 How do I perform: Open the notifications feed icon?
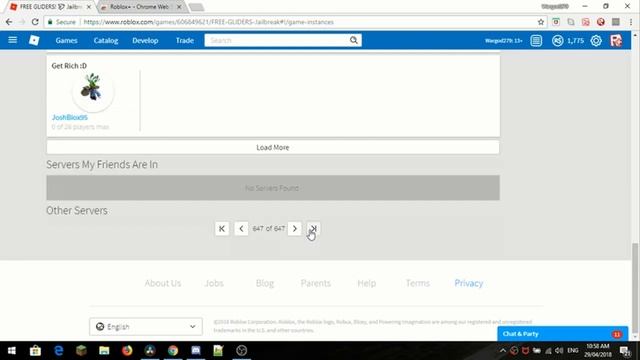[536, 40]
